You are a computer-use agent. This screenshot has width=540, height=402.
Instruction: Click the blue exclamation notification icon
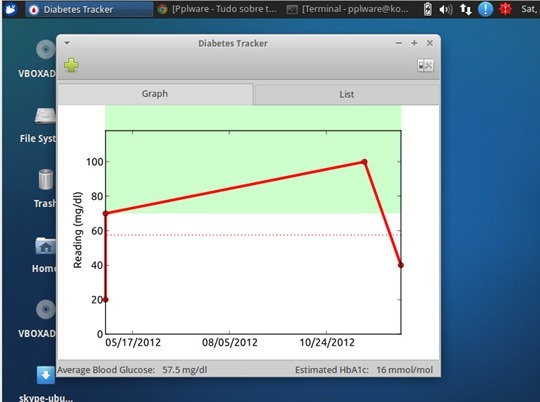[485, 9]
